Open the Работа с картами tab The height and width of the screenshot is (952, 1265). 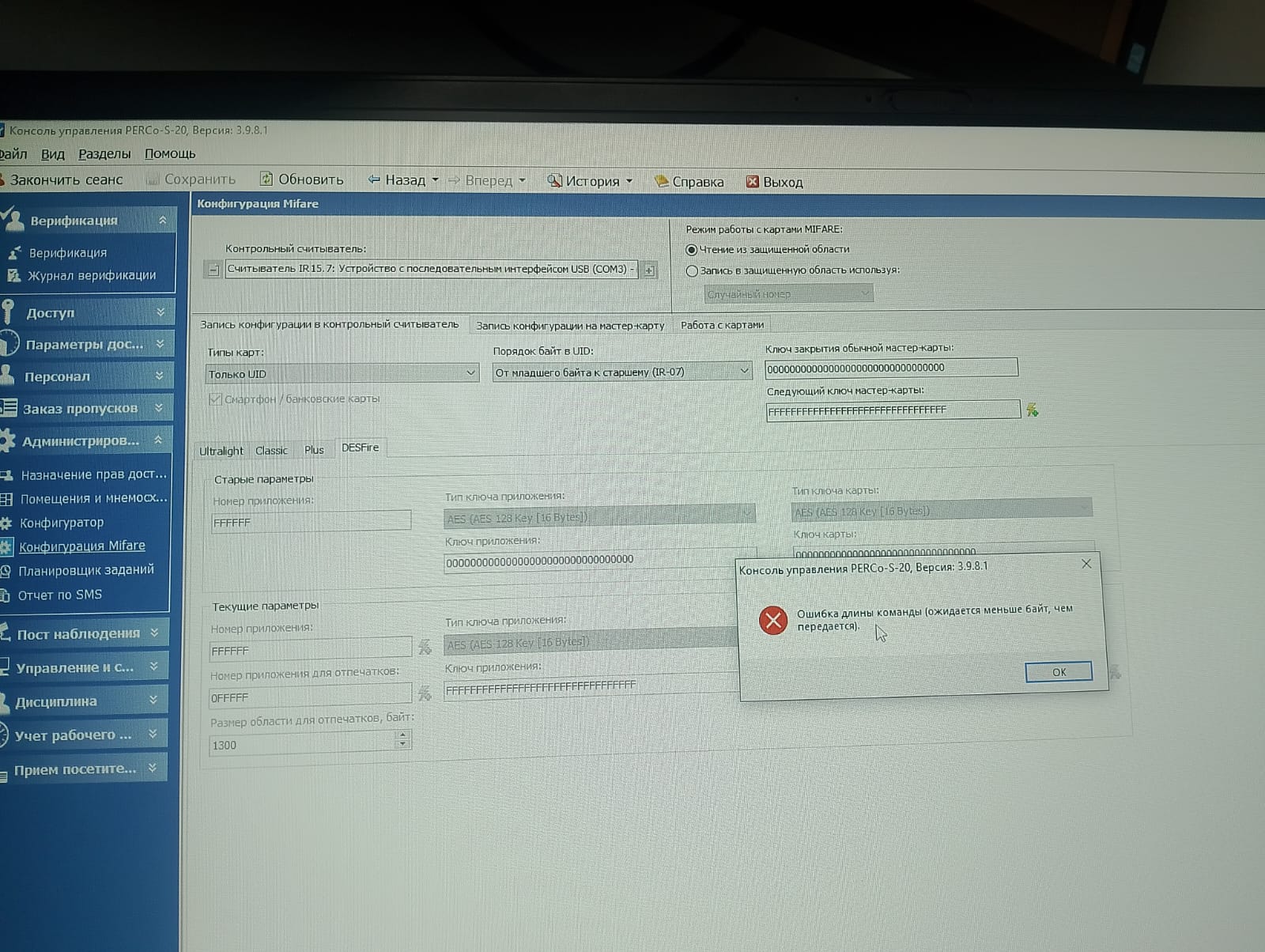click(722, 325)
